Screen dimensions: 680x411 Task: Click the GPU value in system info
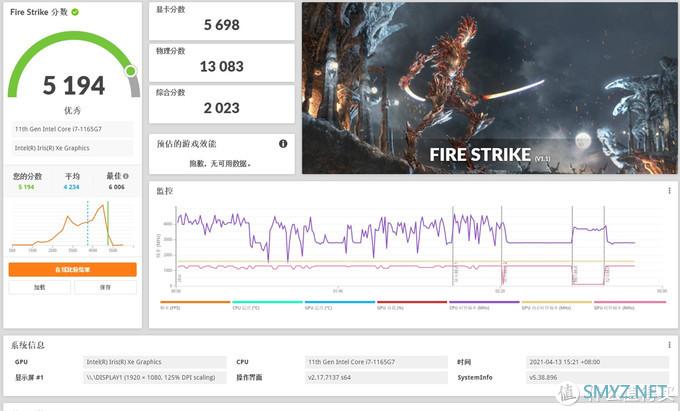154,362
